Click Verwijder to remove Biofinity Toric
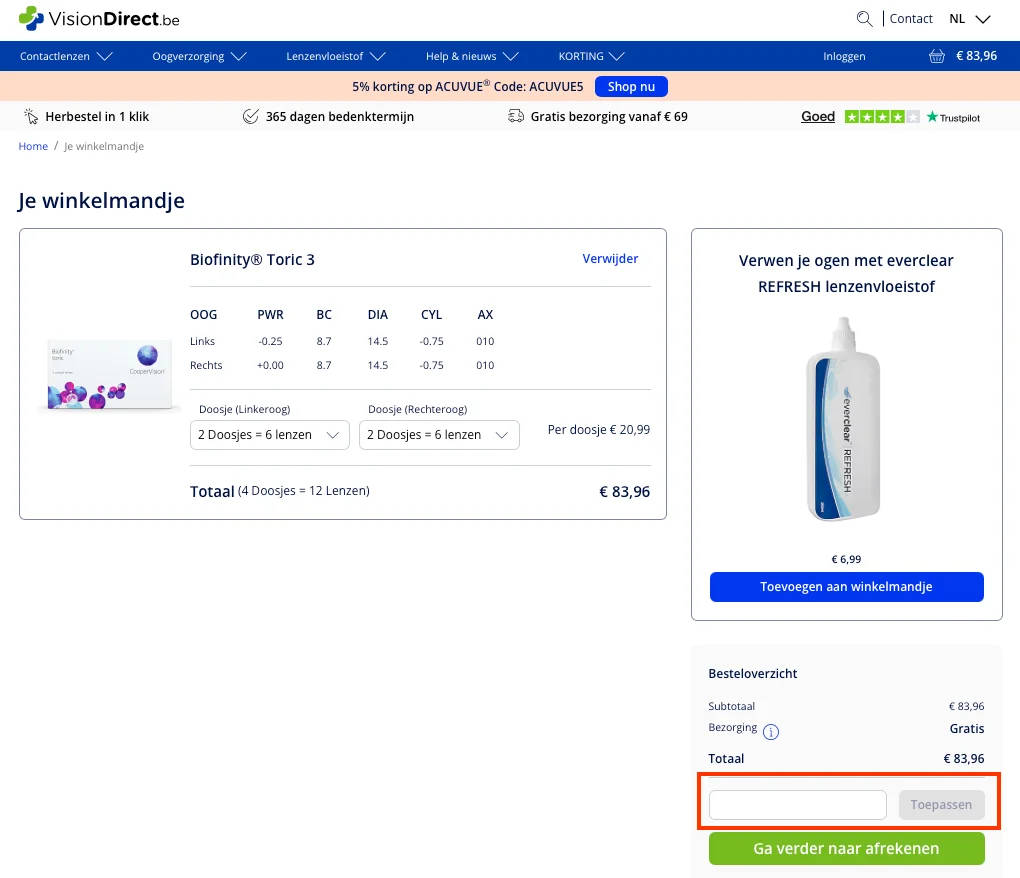 click(x=610, y=258)
